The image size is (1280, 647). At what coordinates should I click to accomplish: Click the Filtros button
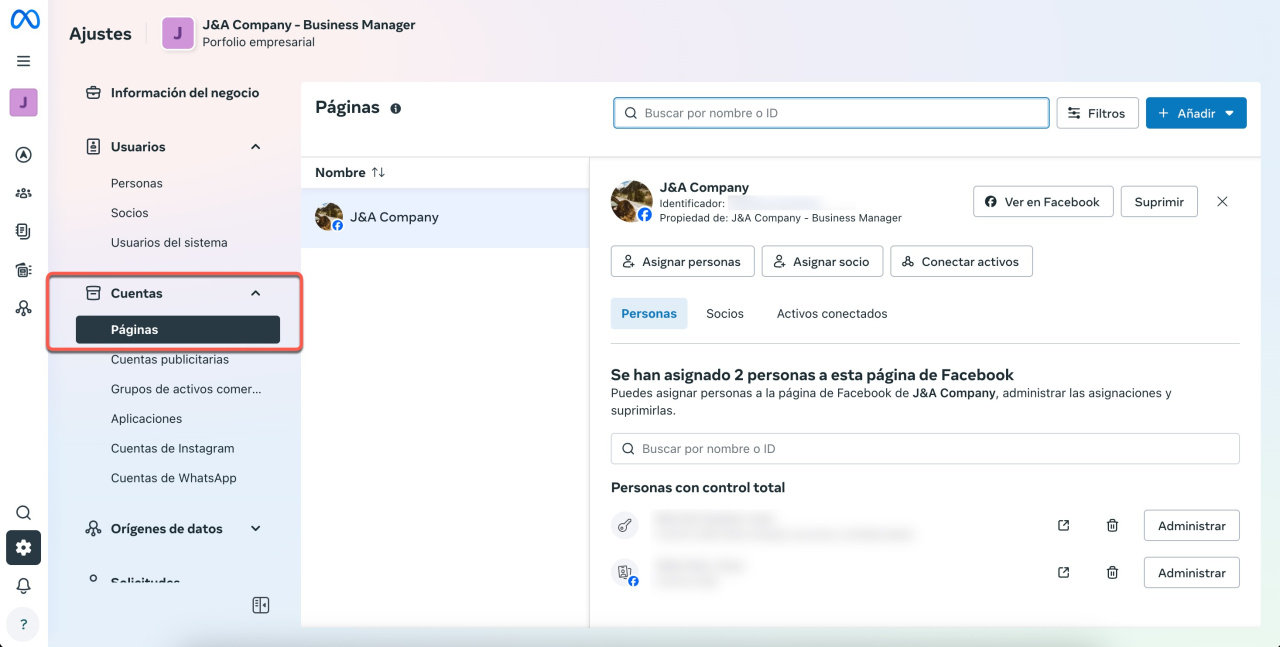click(x=1097, y=113)
